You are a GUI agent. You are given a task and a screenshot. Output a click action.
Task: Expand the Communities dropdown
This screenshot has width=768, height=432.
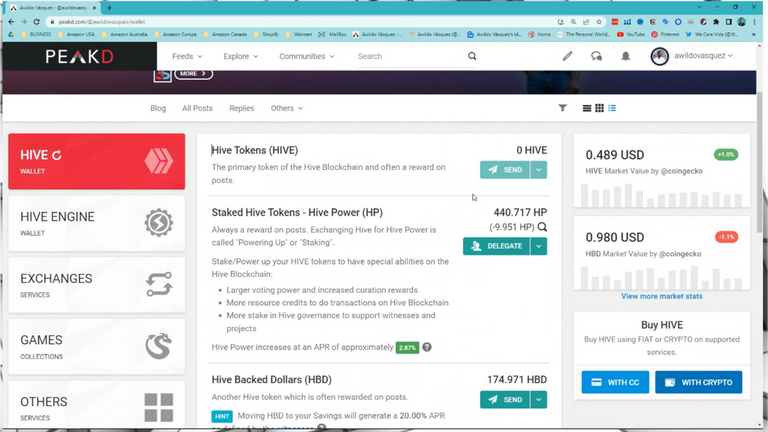307,56
